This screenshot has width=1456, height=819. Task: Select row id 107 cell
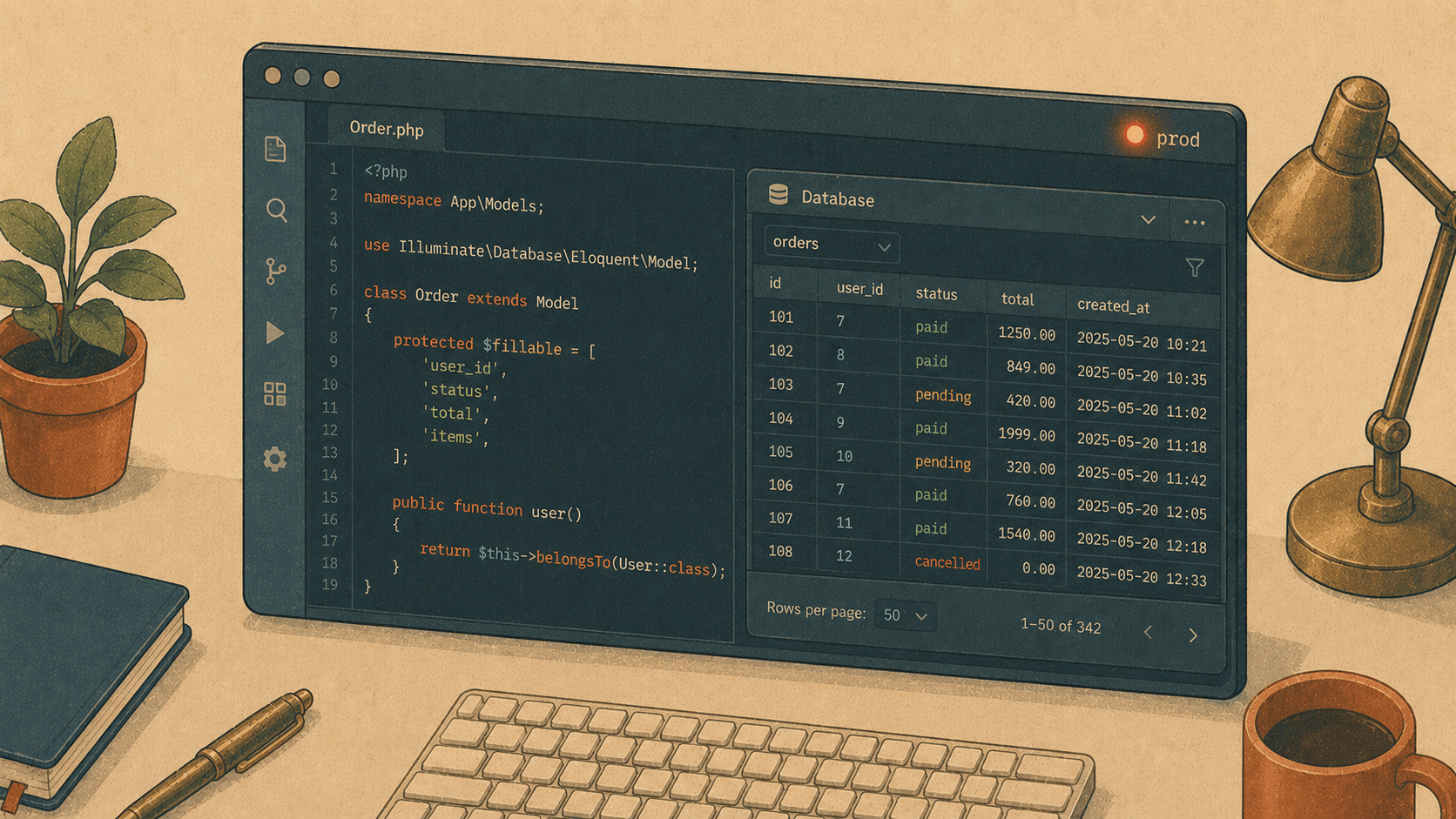(x=781, y=518)
